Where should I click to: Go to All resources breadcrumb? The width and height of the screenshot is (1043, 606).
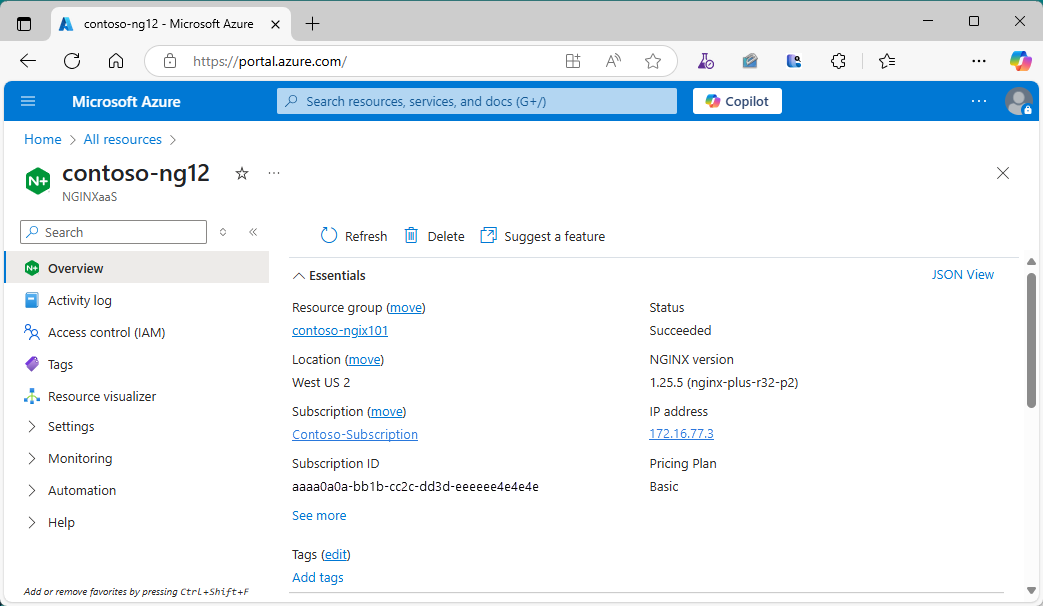pyautogui.click(x=122, y=140)
